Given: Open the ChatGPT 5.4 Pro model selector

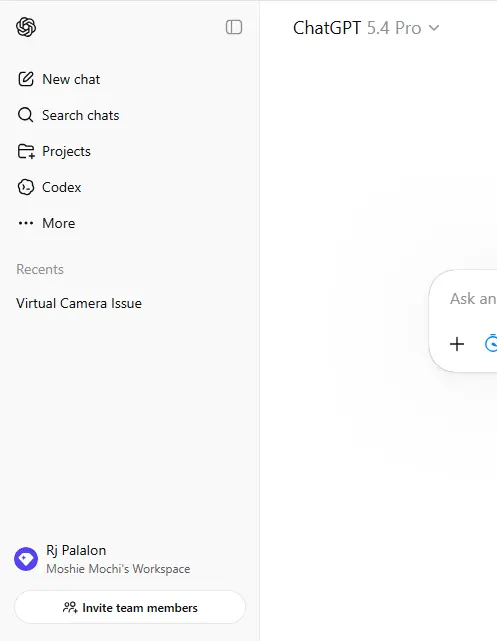Looking at the screenshot, I should point(366,28).
